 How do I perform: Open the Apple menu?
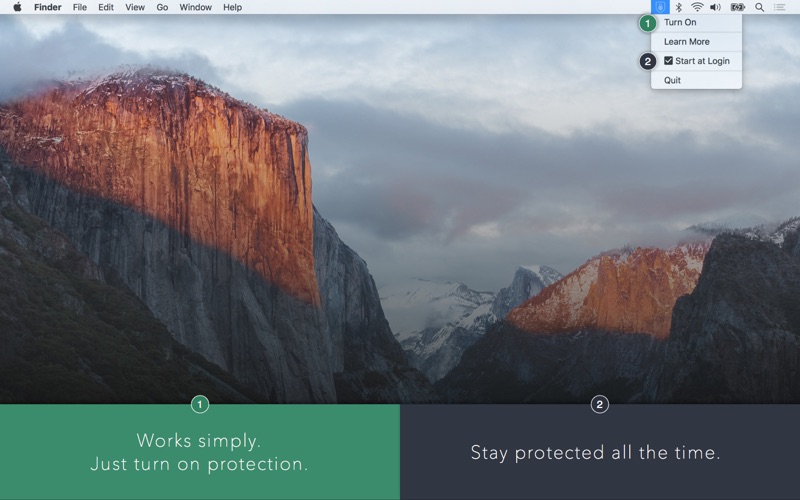[17, 7]
